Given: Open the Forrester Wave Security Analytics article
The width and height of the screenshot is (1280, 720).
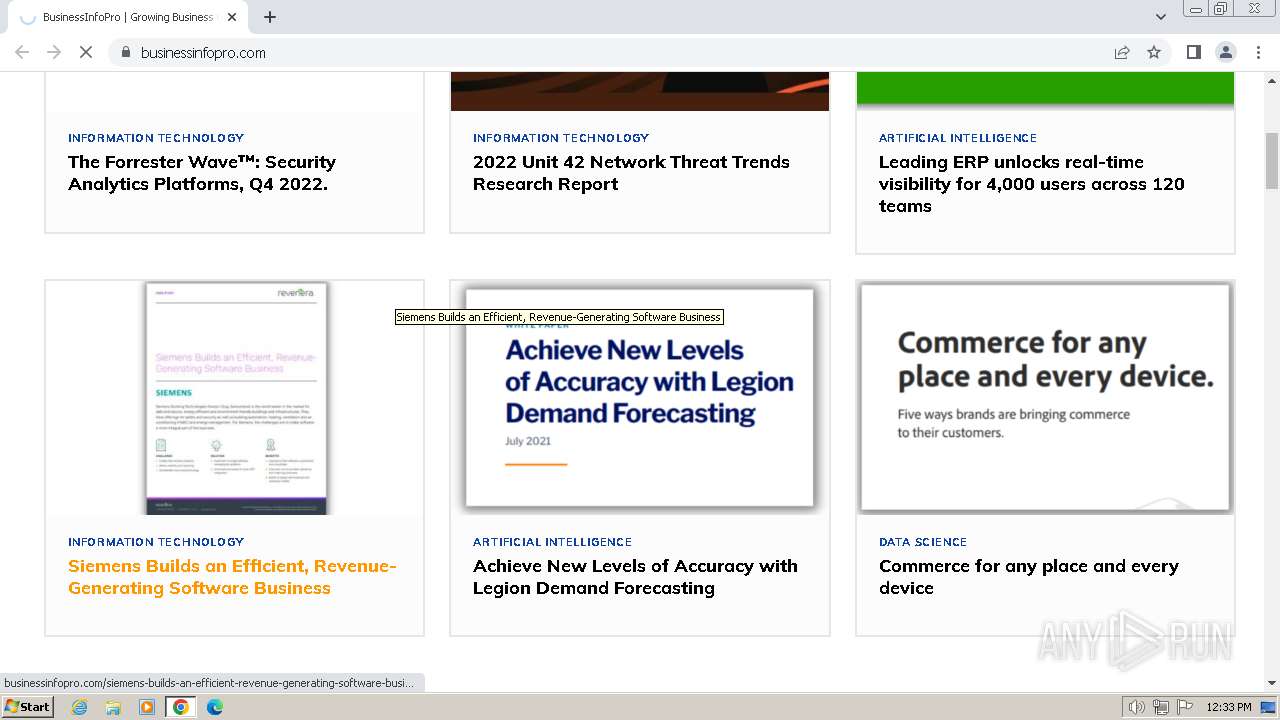Looking at the screenshot, I should click(202, 173).
